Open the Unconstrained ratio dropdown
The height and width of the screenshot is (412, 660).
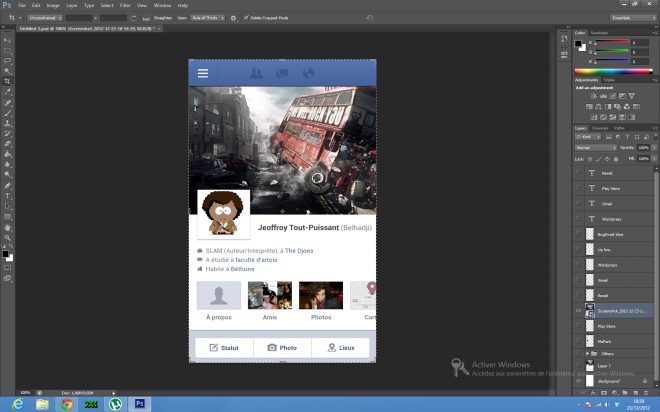(45, 18)
